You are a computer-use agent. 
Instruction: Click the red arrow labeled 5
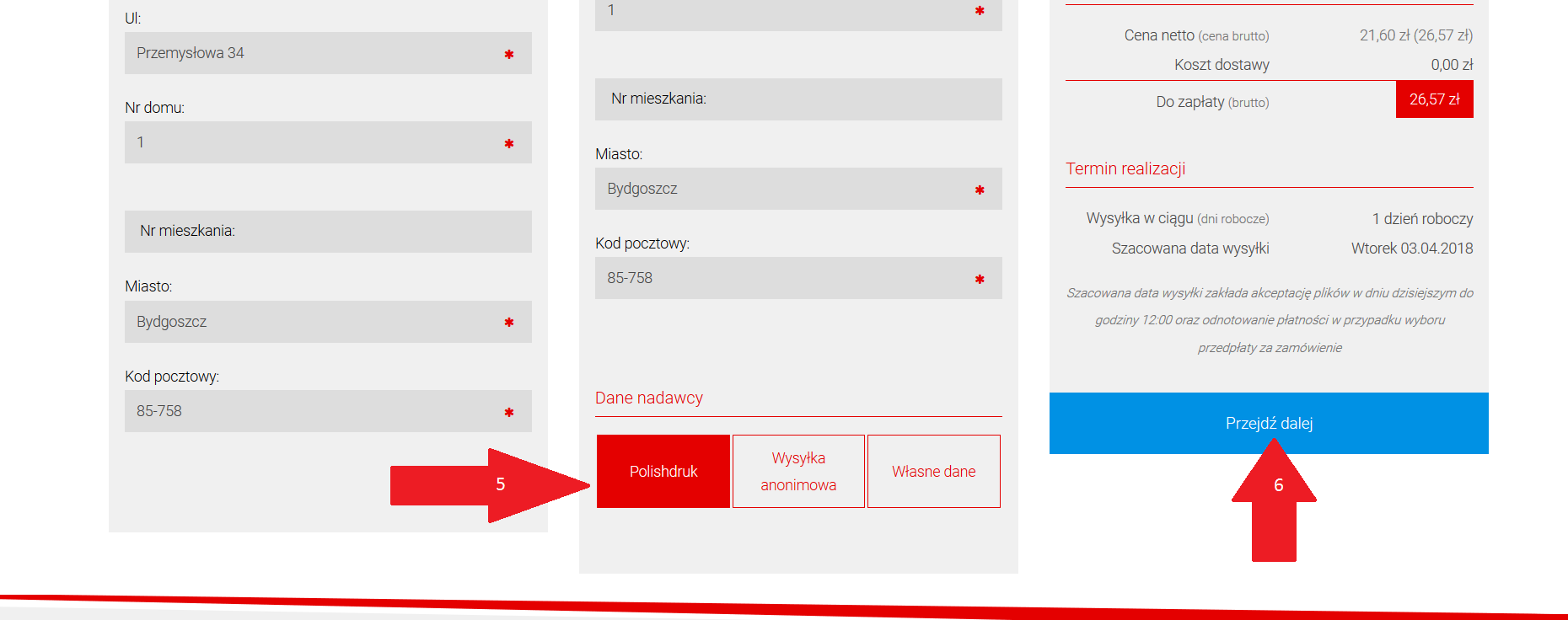(489, 484)
